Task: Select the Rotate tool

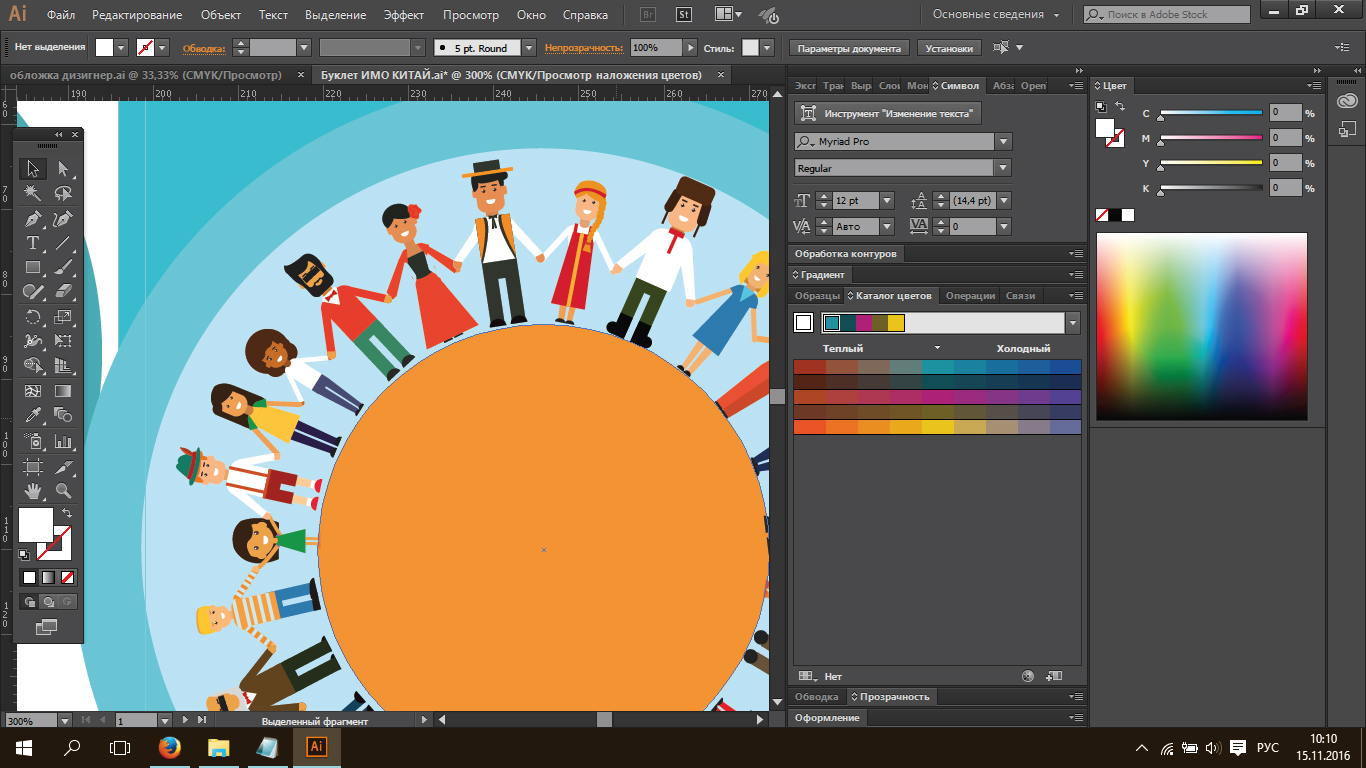Action: tap(33, 317)
